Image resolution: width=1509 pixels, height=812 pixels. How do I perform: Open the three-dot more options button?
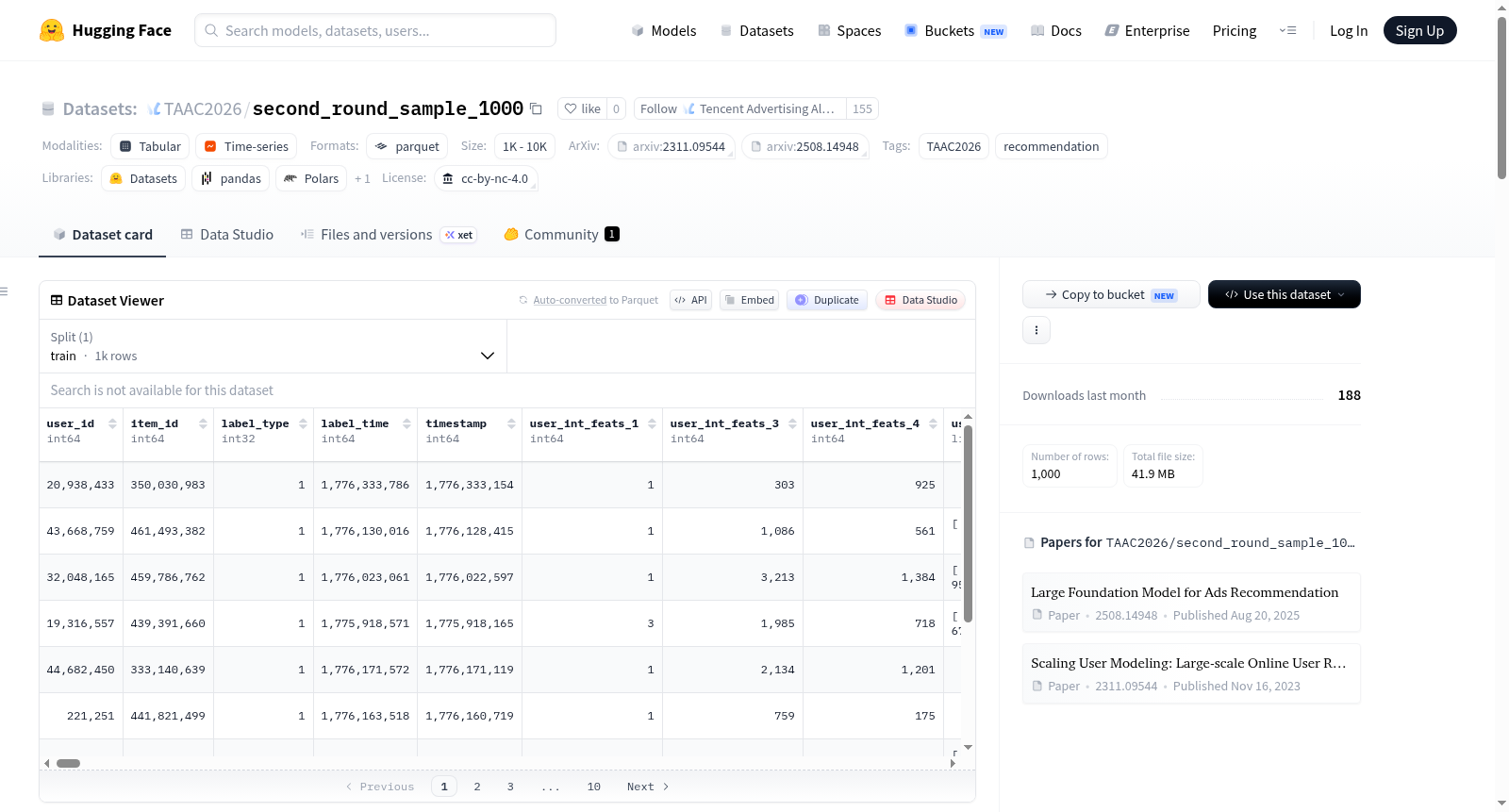(1036, 330)
